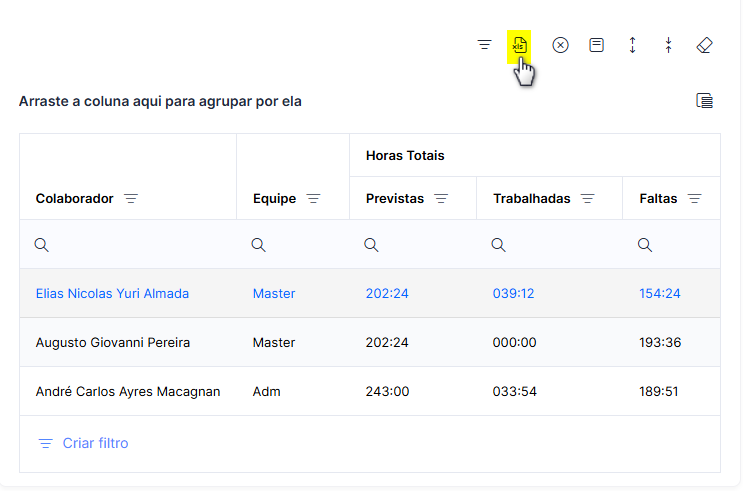The image size is (743, 491).
Task: Sort by Trabalhadas column header
Action: point(532,199)
